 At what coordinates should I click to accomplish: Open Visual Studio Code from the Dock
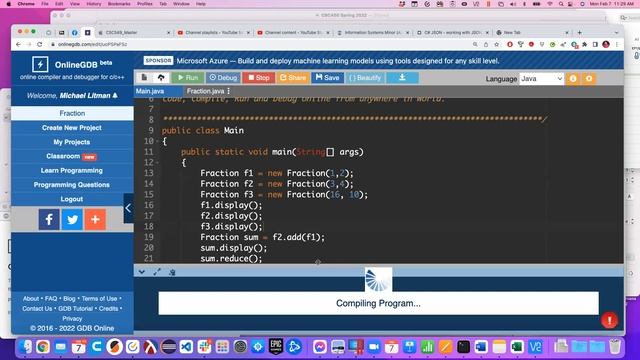(187, 347)
